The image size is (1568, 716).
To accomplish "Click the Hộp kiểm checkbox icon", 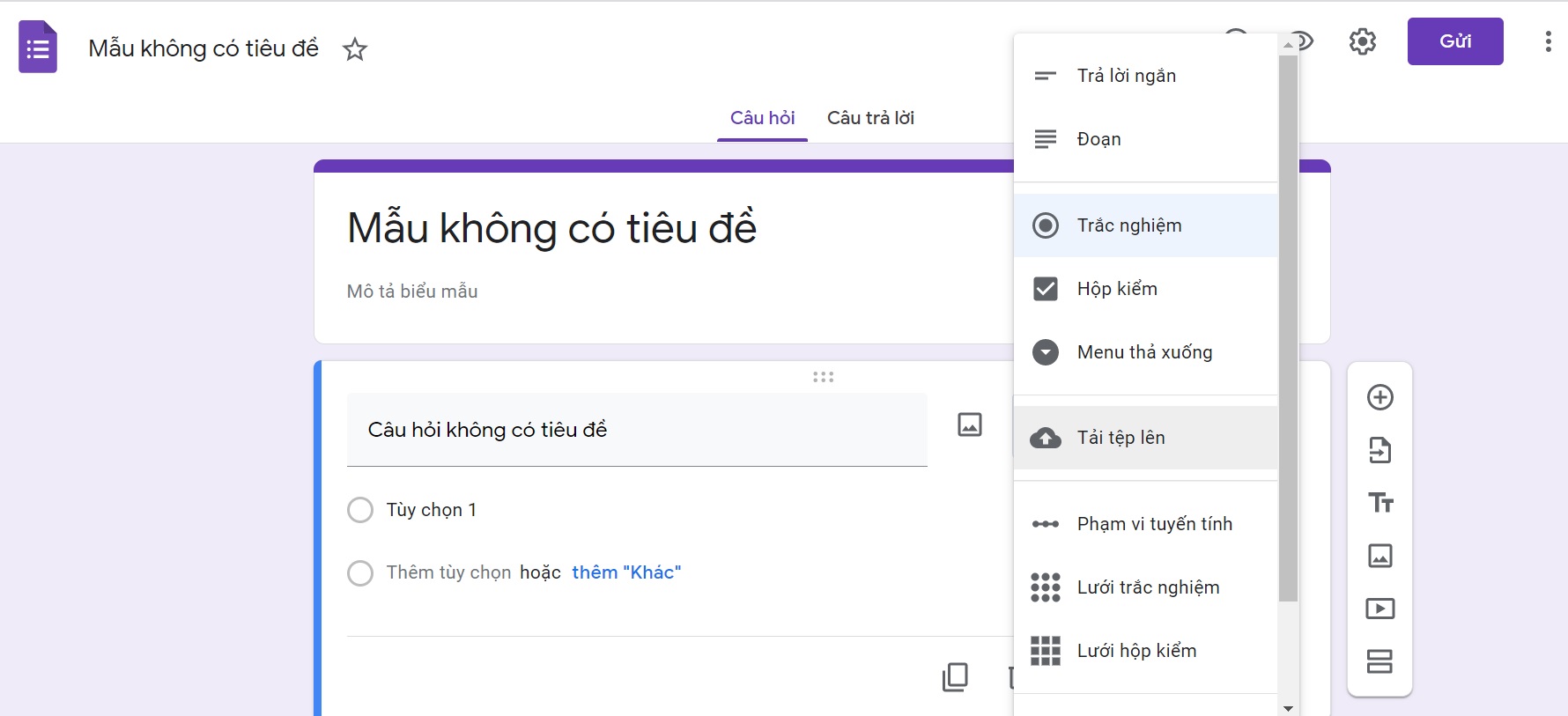I will pyautogui.click(x=1046, y=289).
